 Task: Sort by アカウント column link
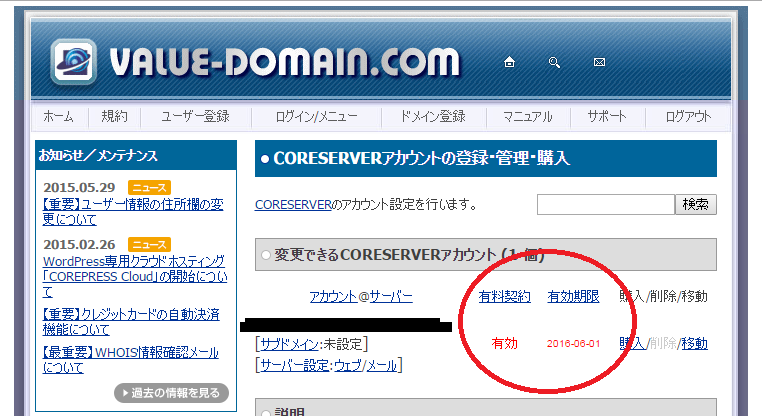tap(333, 296)
